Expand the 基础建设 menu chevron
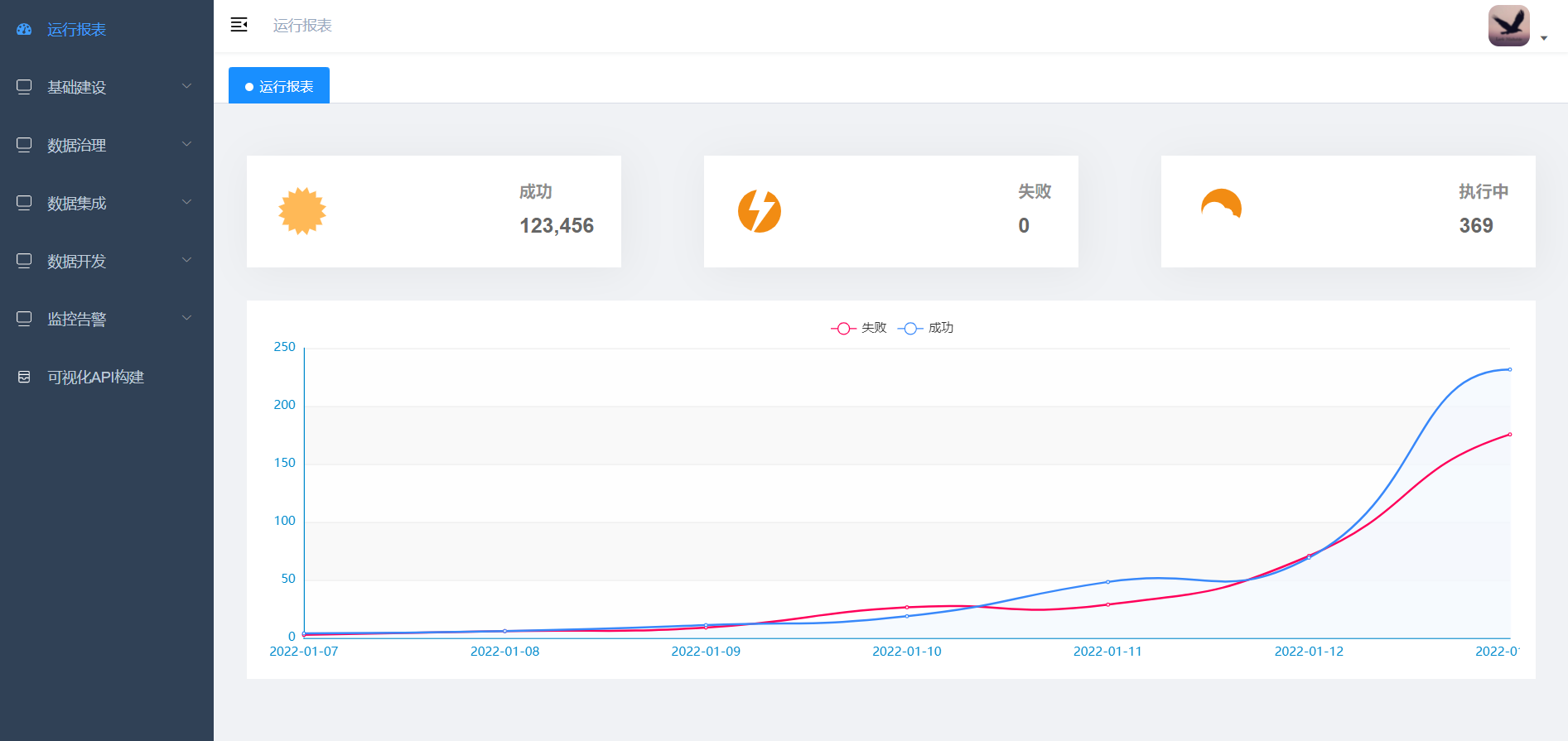Viewport: 1568px width, 741px height. 186,86
